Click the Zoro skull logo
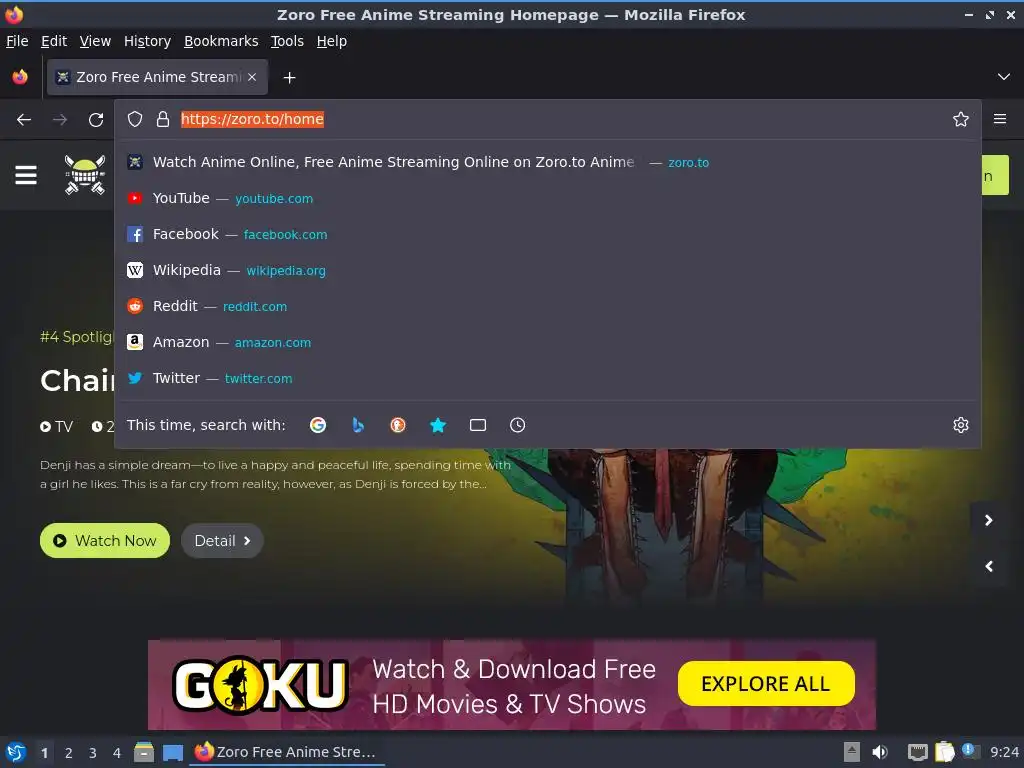This screenshot has height=768, width=1024. click(85, 174)
